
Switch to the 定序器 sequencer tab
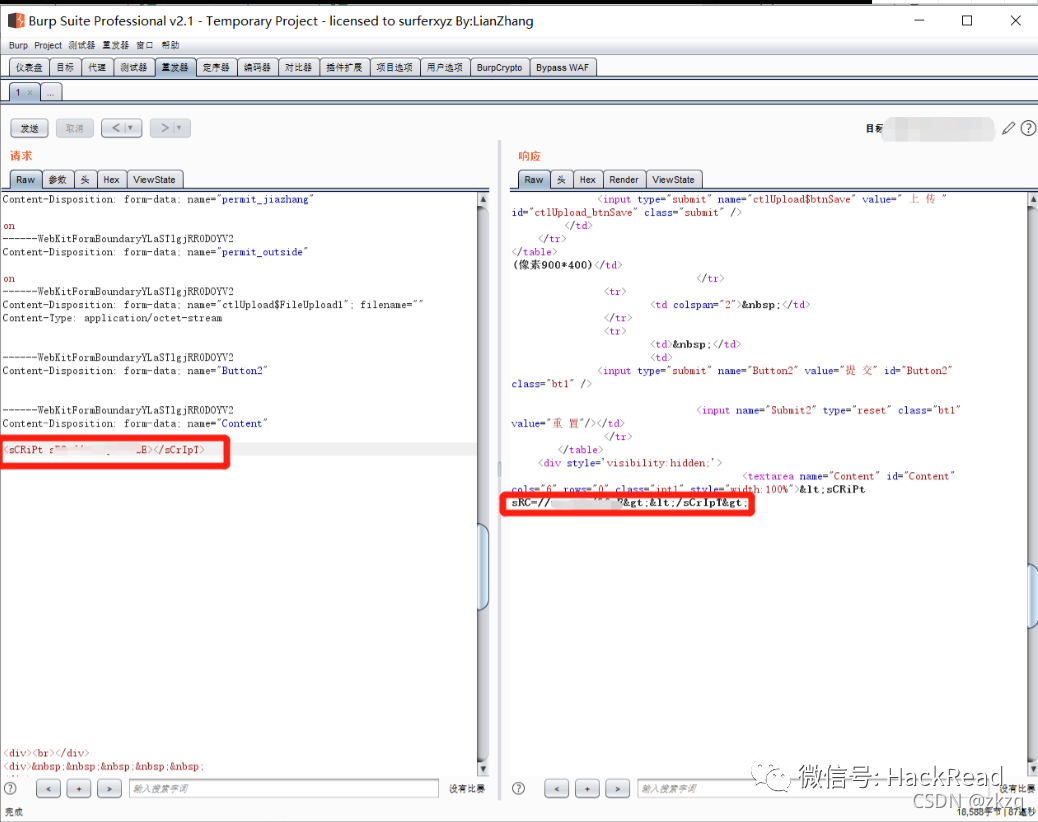click(216, 68)
